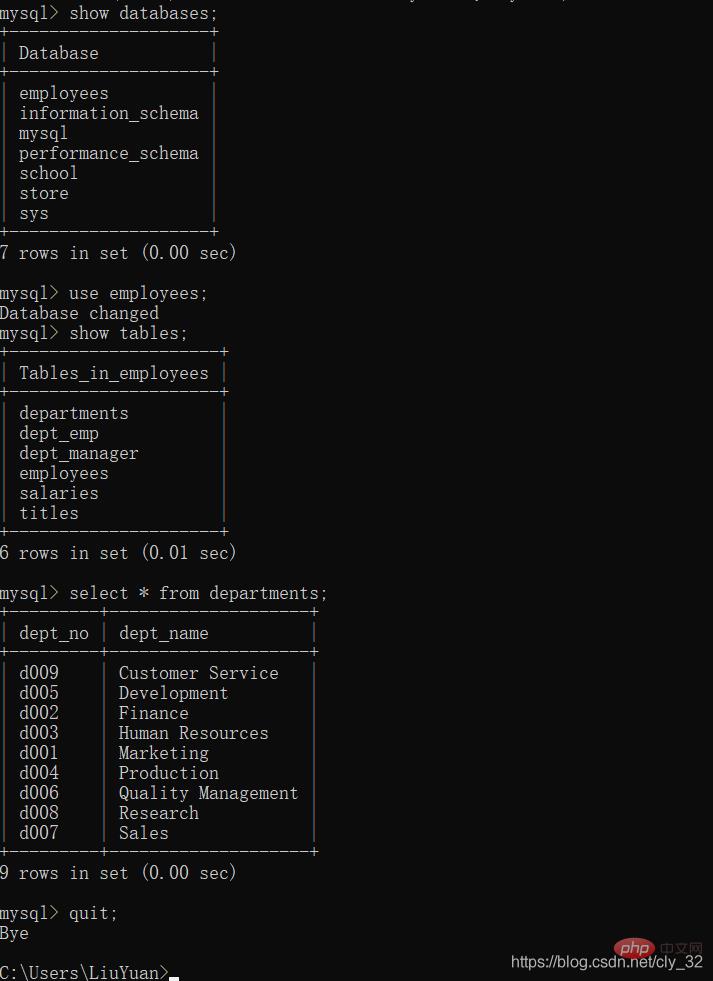The height and width of the screenshot is (981, 713).
Task: Click the 'quit;' command text
Action: (93, 913)
